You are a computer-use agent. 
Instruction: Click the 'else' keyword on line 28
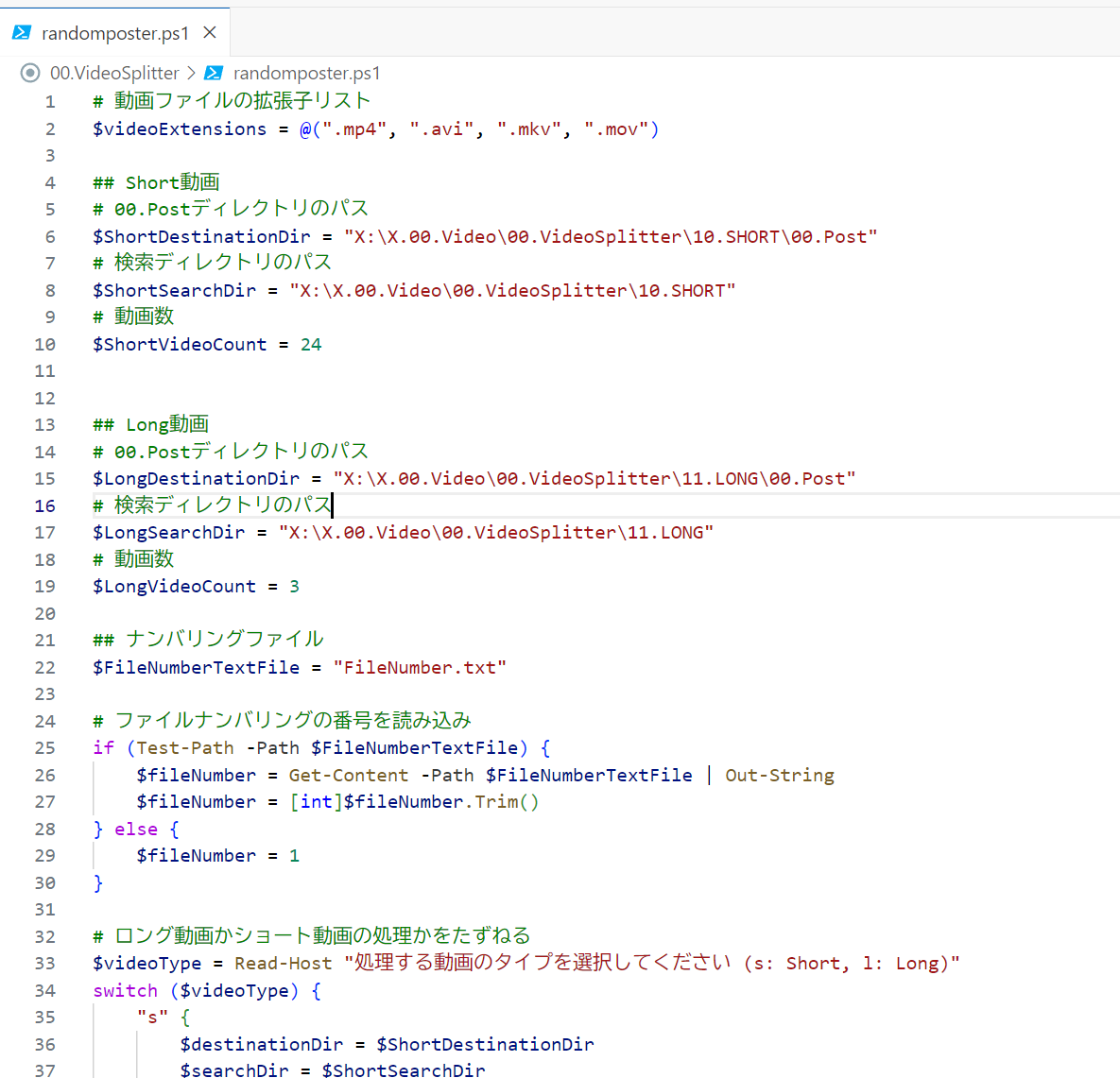[136, 830]
